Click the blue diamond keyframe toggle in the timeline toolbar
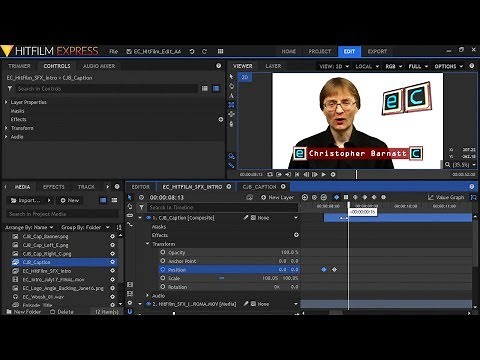The image size is (480, 360). tap(336, 197)
